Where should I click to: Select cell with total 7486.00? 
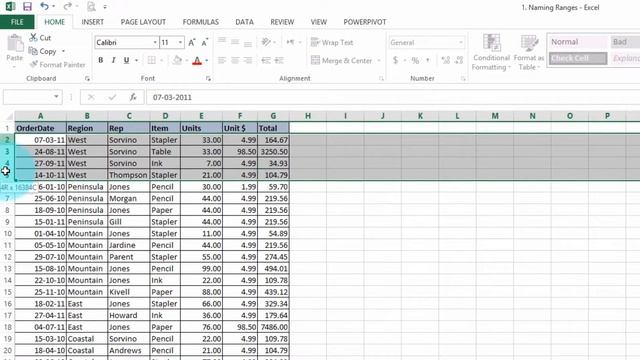(273, 327)
